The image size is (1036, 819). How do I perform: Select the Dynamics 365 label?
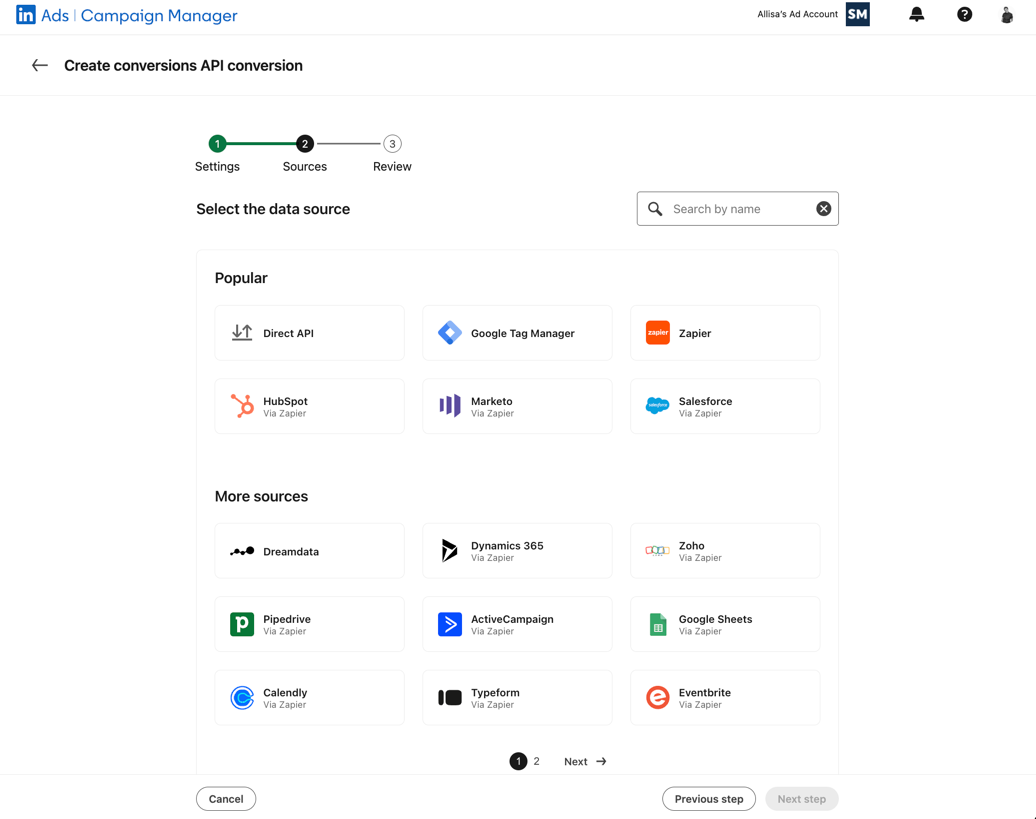(x=507, y=546)
